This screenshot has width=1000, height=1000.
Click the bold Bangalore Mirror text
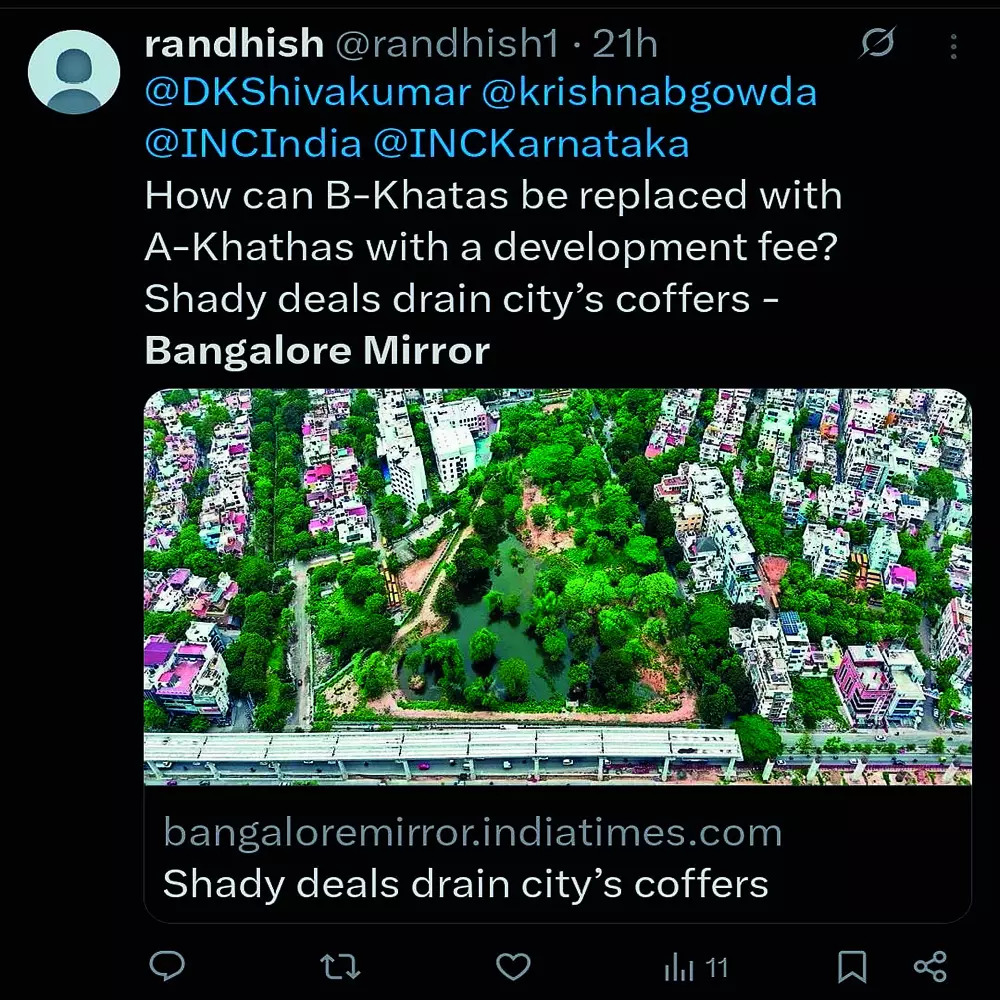pos(317,350)
